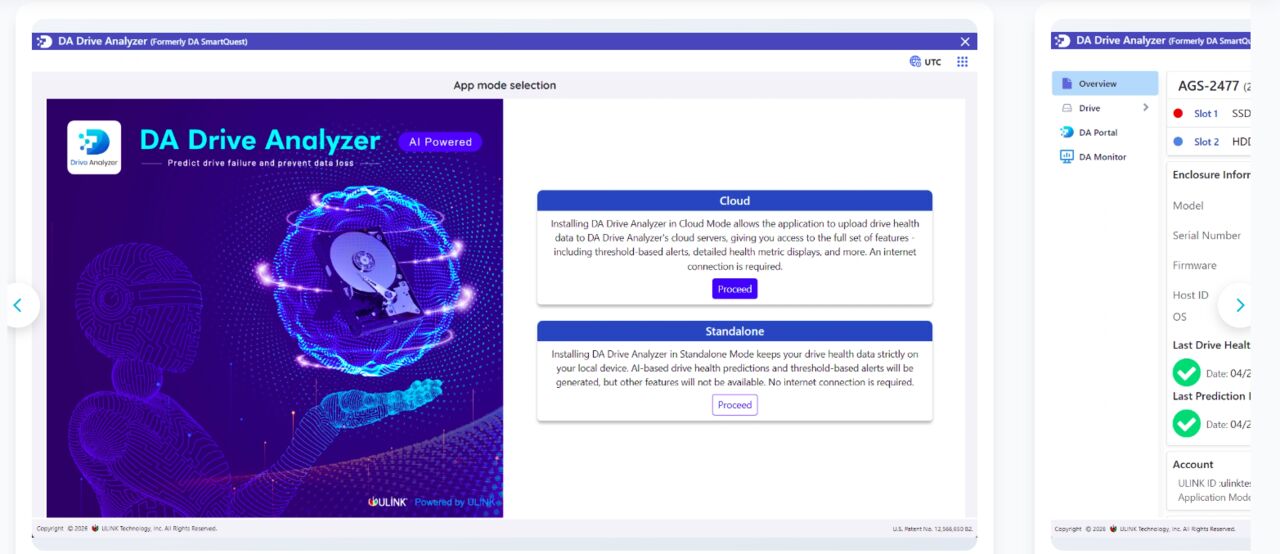Open Drive in right window sidebar

[x=1105, y=108]
